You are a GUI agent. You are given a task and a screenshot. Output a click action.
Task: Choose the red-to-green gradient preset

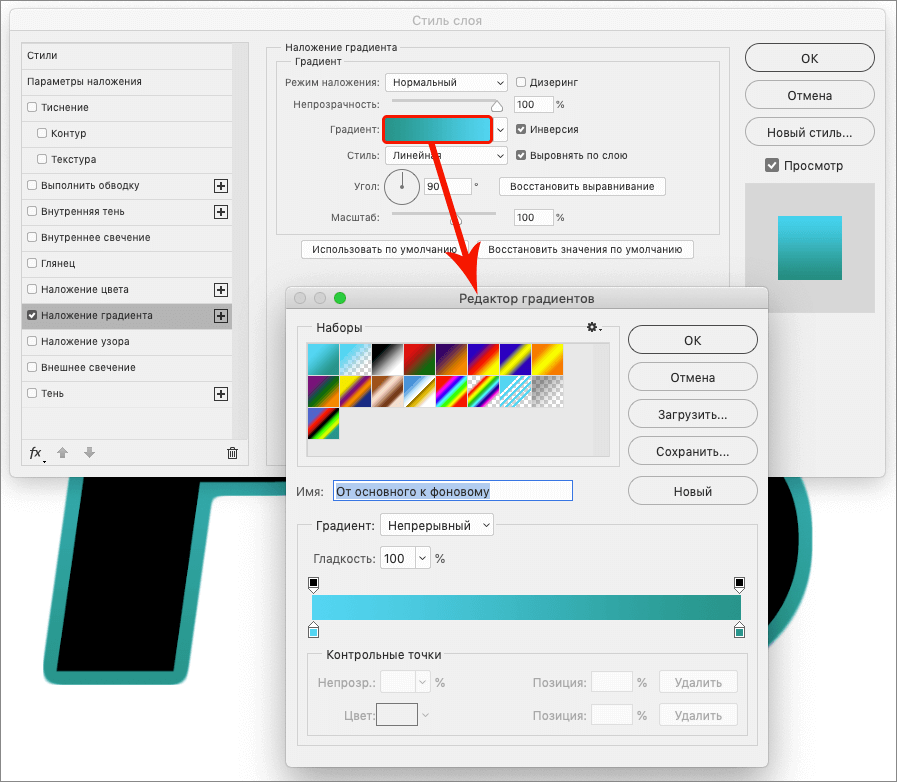[419, 359]
